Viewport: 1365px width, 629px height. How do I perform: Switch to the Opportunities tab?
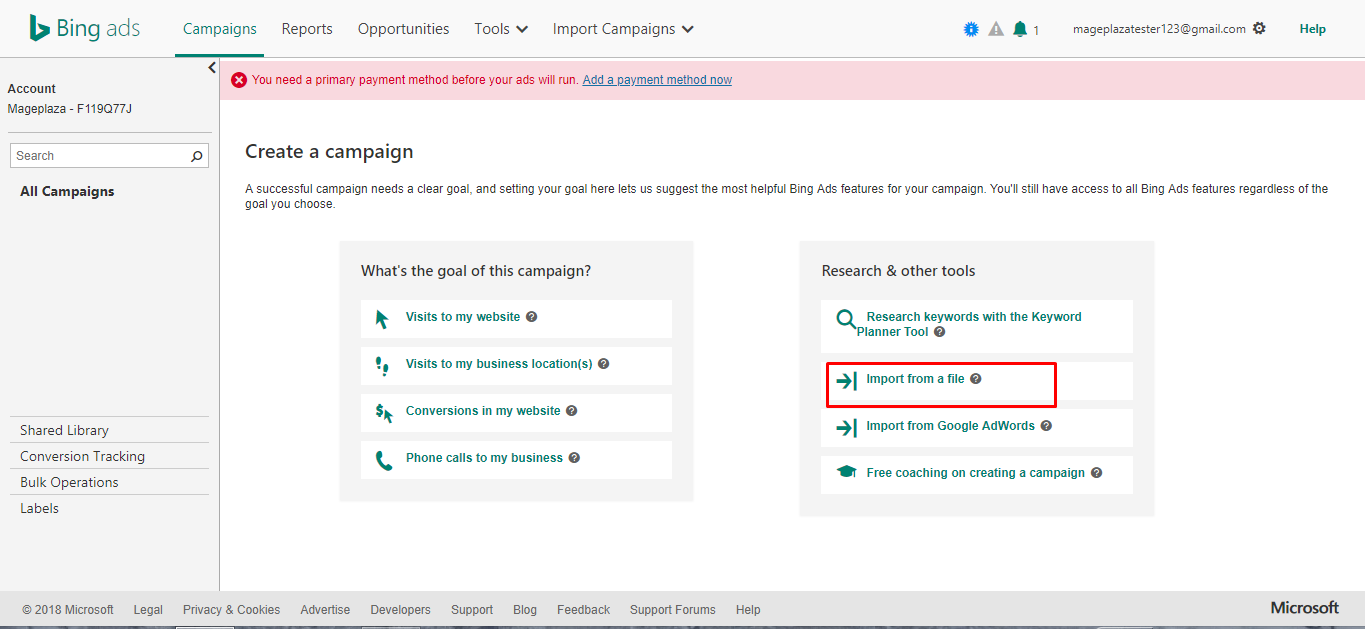403,29
